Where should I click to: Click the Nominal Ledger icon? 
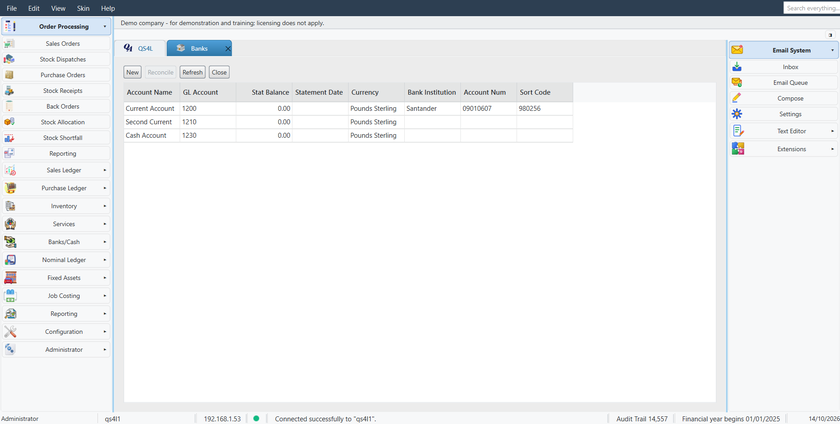tap(10, 260)
